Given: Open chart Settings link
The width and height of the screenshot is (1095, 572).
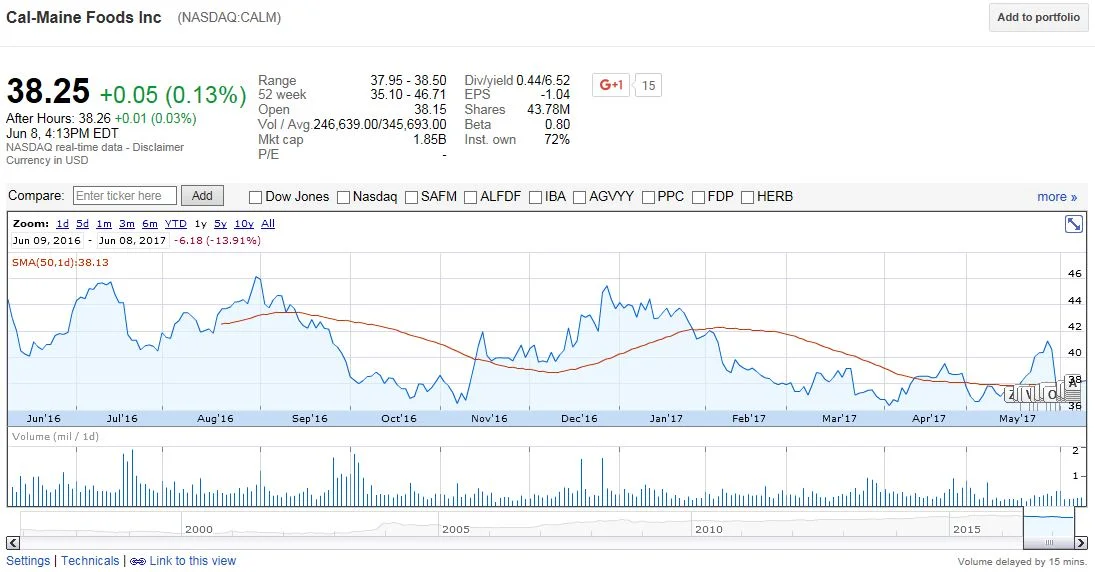Looking at the screenshot, I should pos(28,561).
